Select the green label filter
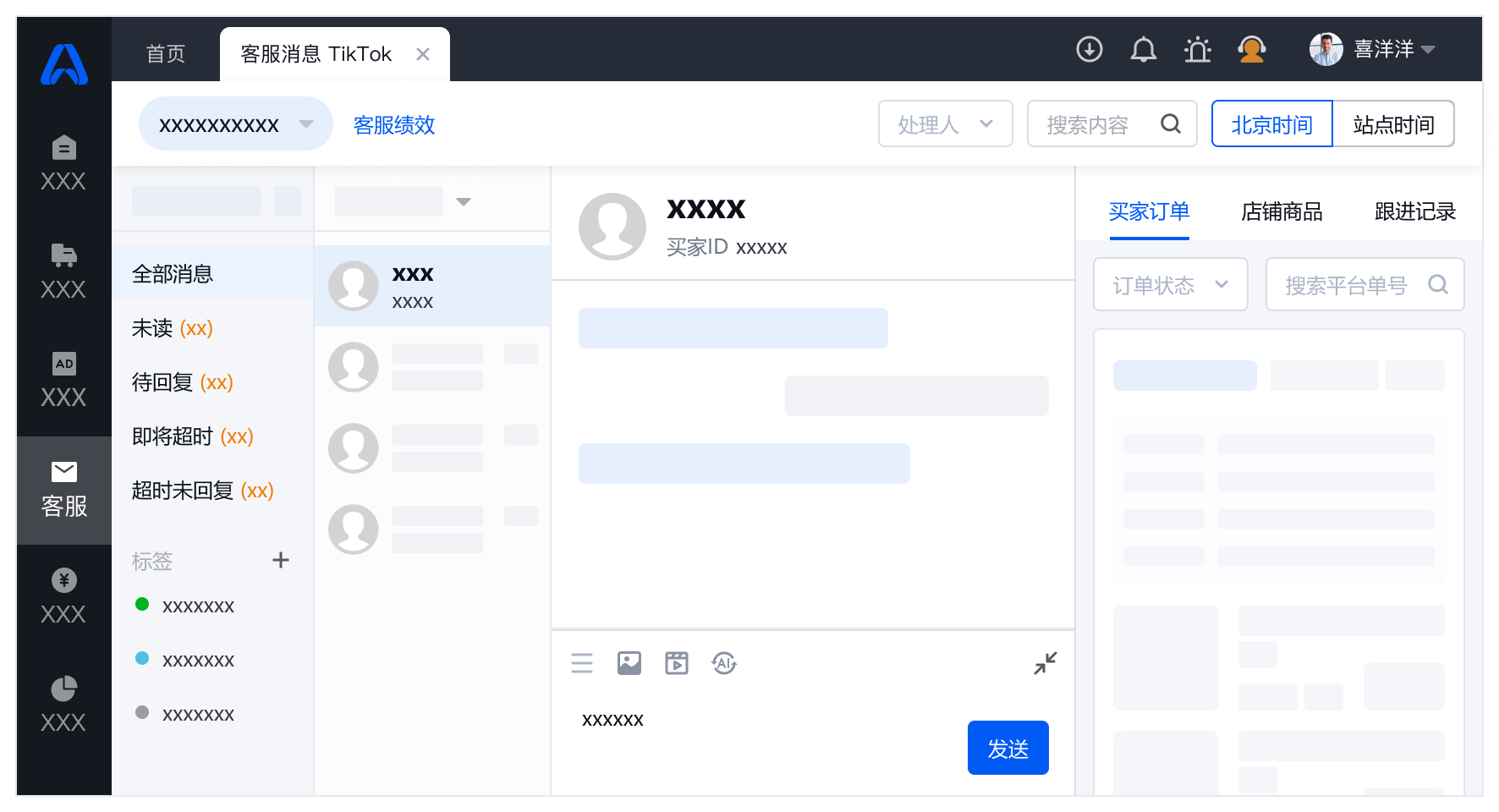This screenshot has width=1499, height=812. click(184, 606)
